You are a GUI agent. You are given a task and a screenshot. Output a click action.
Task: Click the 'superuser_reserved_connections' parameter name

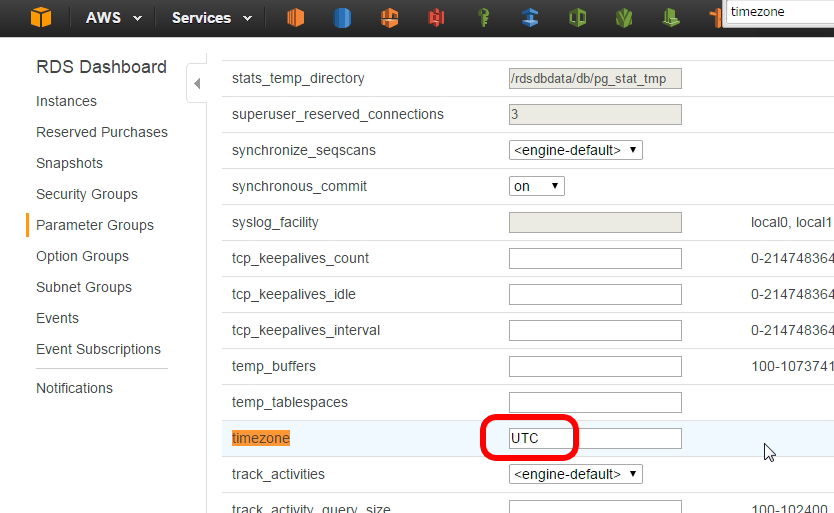[338, 114]
